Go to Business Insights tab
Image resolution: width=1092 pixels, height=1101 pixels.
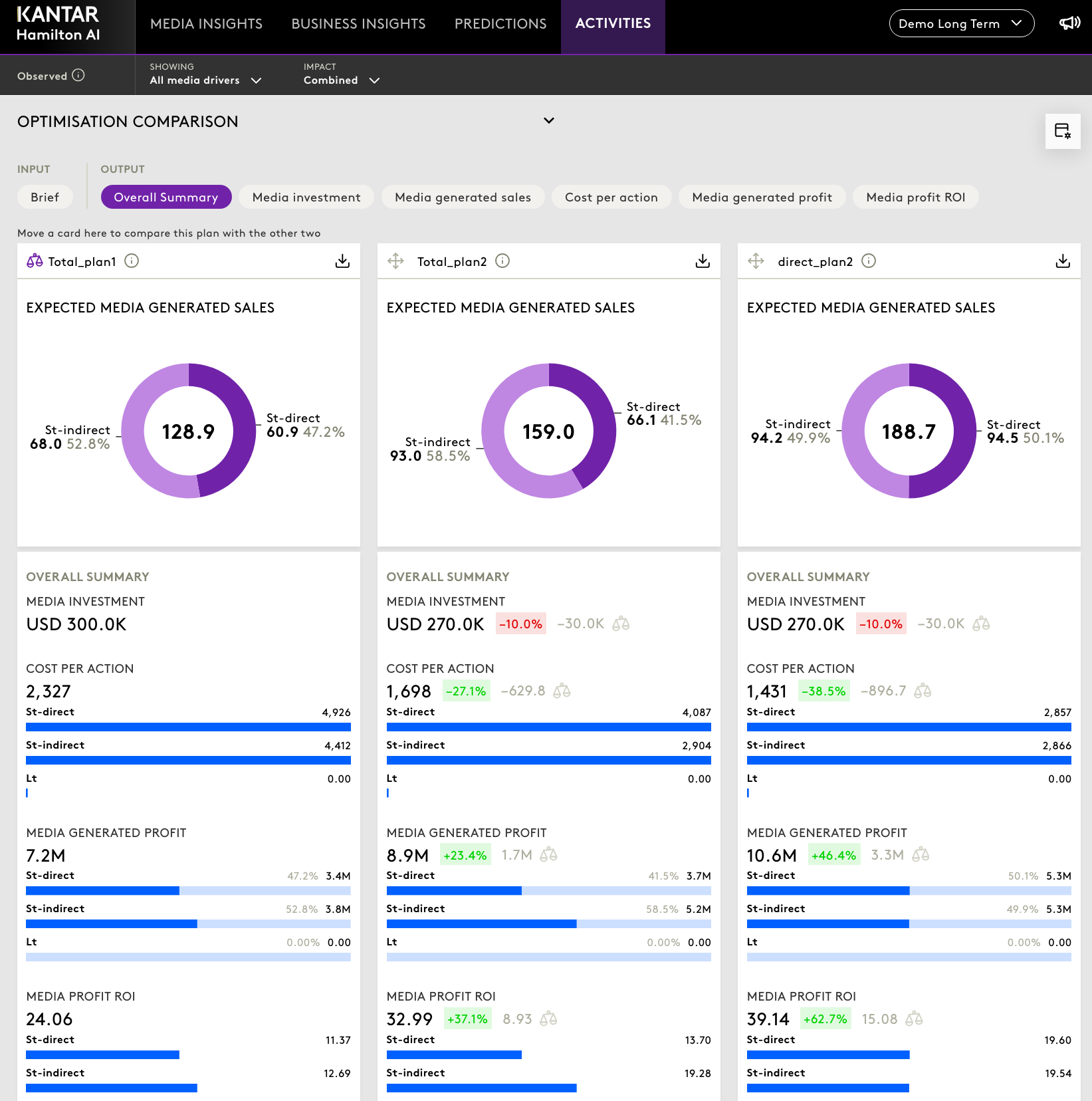[x=358, y=24]
